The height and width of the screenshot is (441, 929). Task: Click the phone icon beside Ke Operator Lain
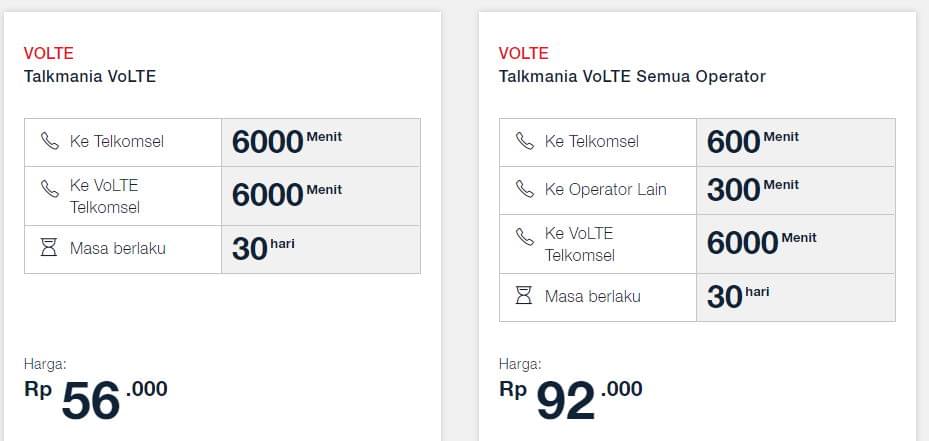click(525, 189)
